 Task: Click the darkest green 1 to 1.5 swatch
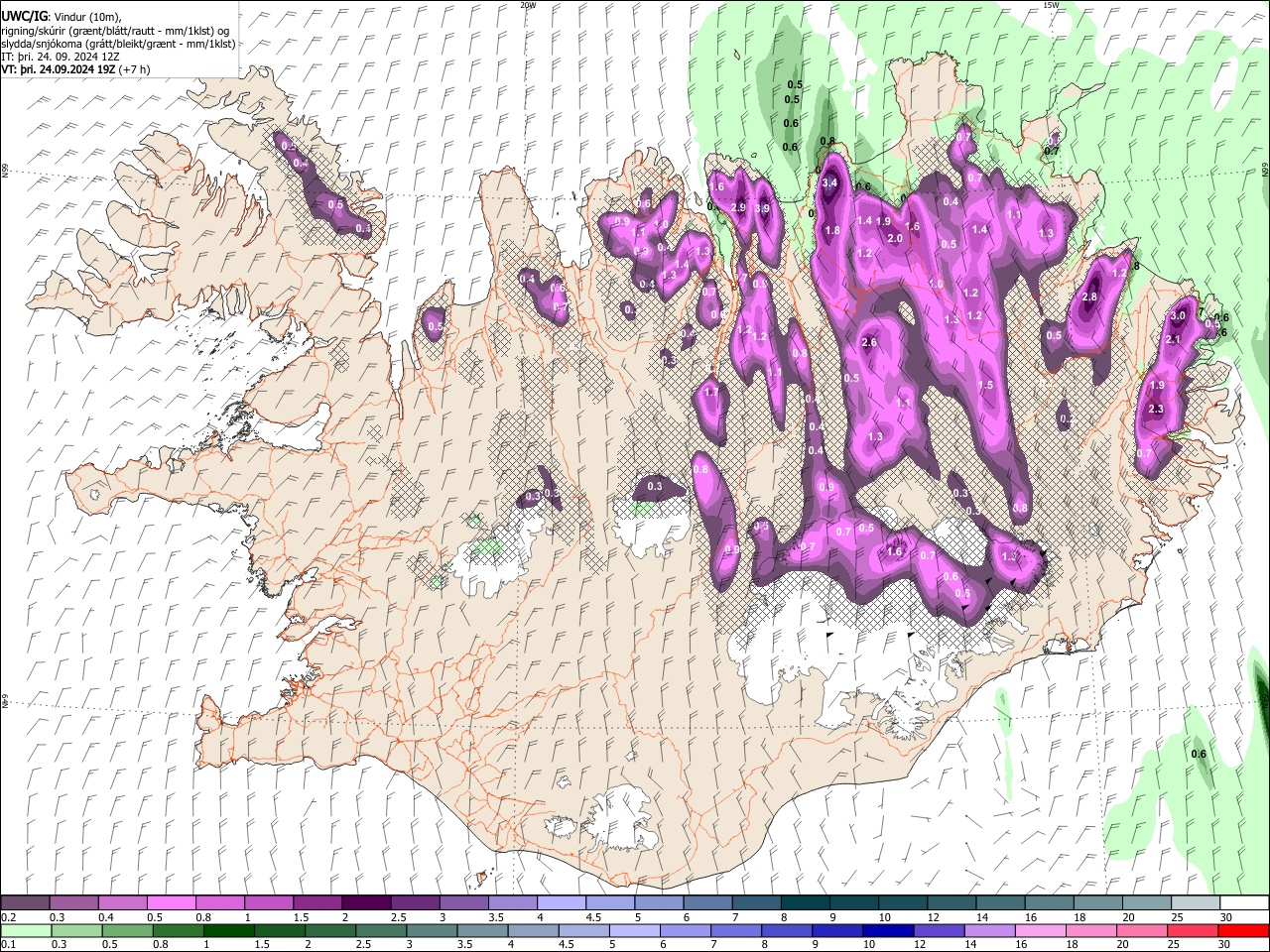(229, 930)
